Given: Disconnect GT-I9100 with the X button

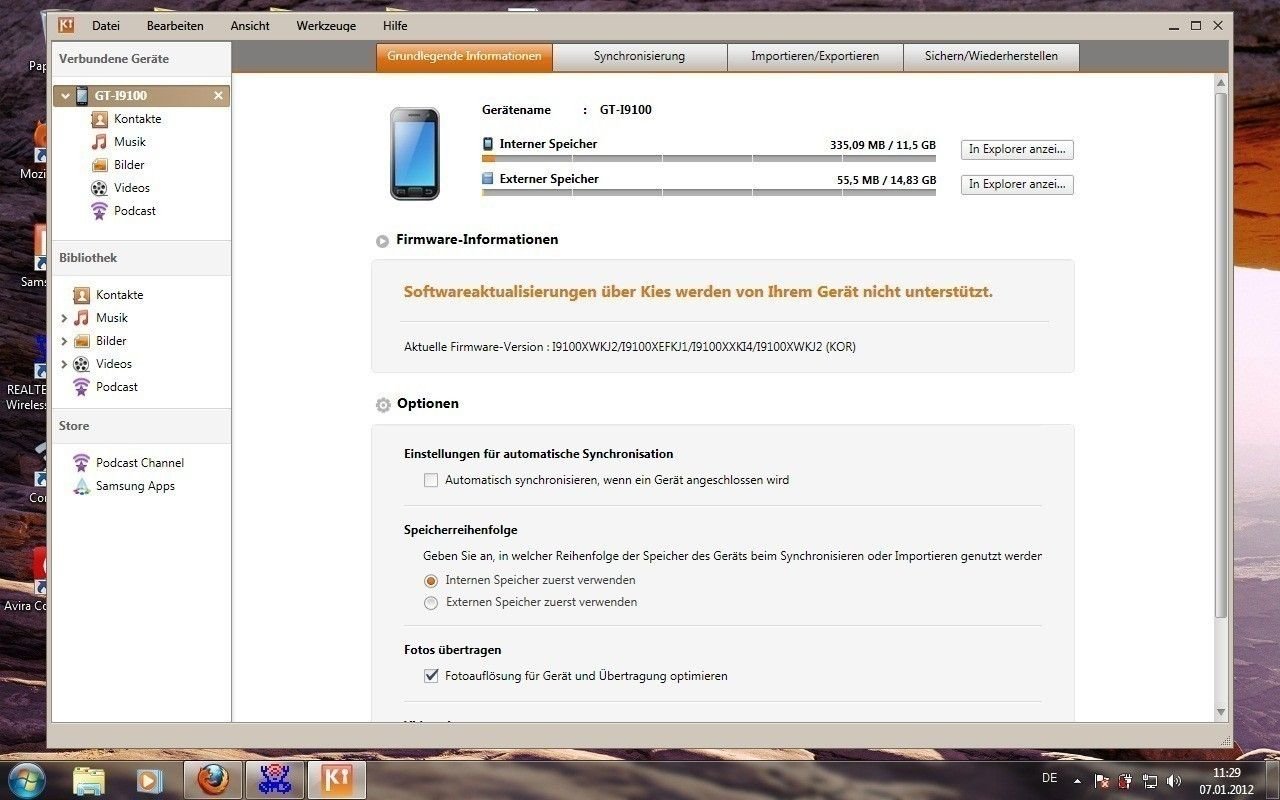Looking at the screenshot, I should (x=218, y=96).
